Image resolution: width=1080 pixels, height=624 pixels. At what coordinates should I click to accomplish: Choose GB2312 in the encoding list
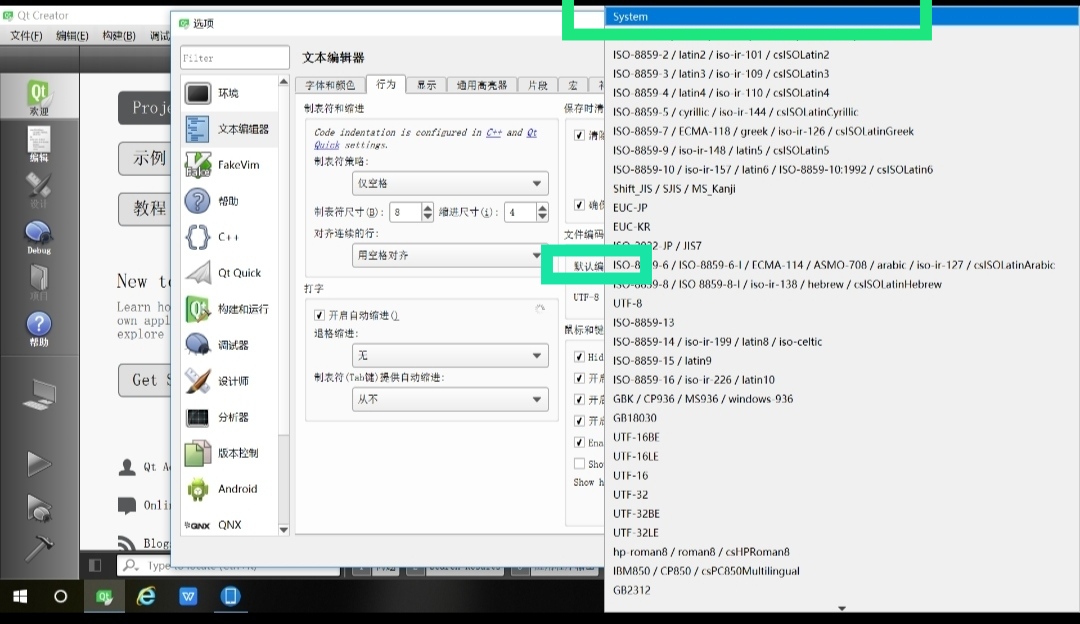pyautogui.click(x=842, y=590)
